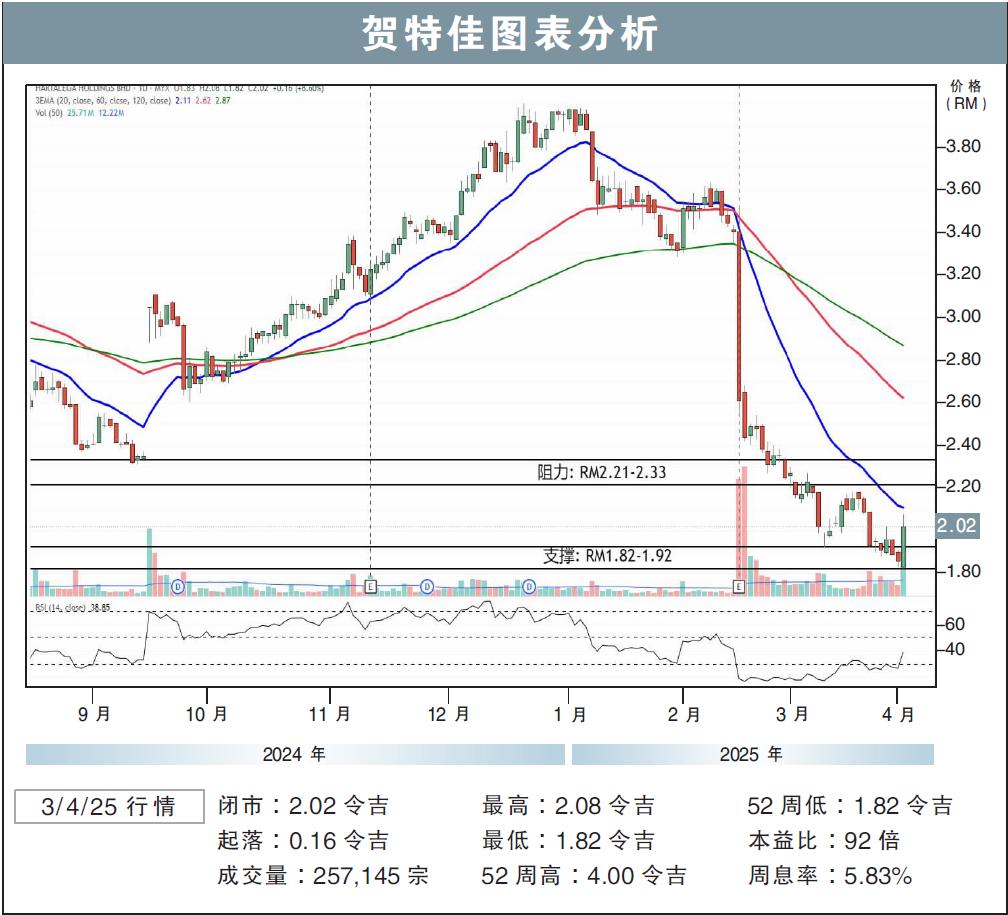Select the volume 成交量: 257,145宗
The image size is (1008, 915).
pyautogui.click(x=323, y=875)
